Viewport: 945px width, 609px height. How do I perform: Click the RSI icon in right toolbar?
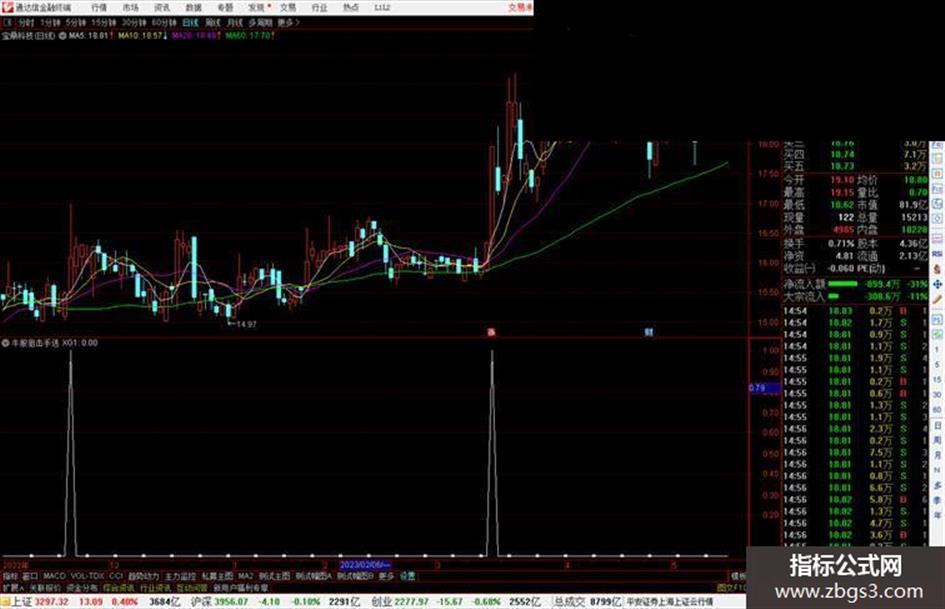937,253
